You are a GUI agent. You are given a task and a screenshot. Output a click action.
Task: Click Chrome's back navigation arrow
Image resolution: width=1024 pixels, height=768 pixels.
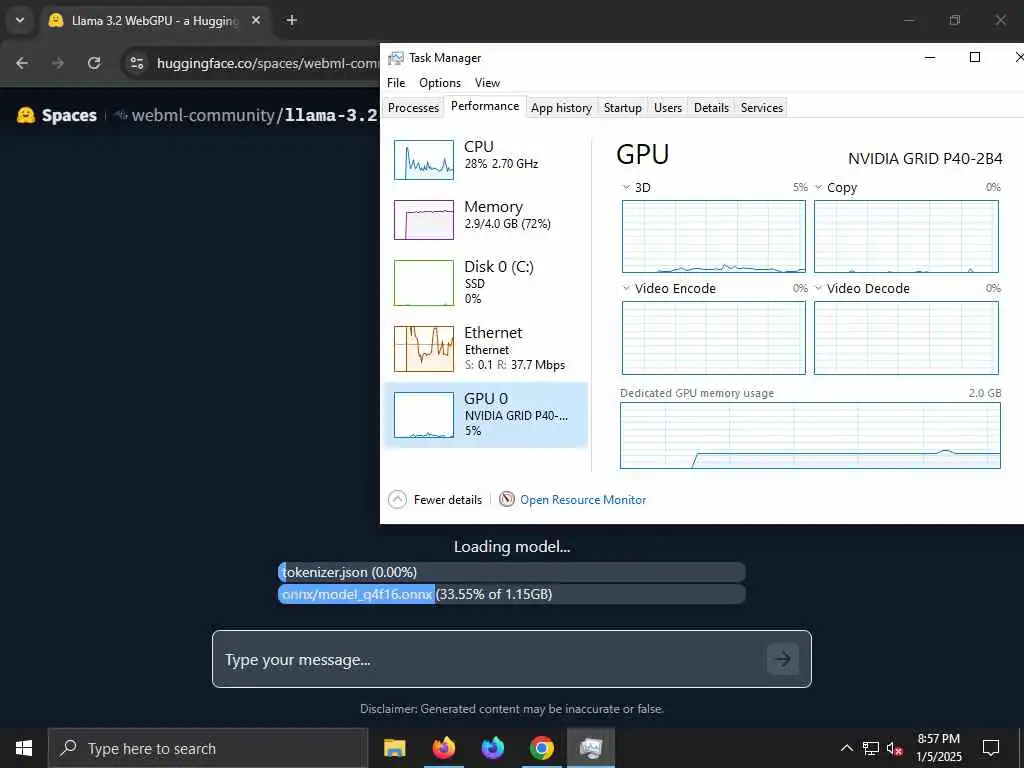coord(22,63)
